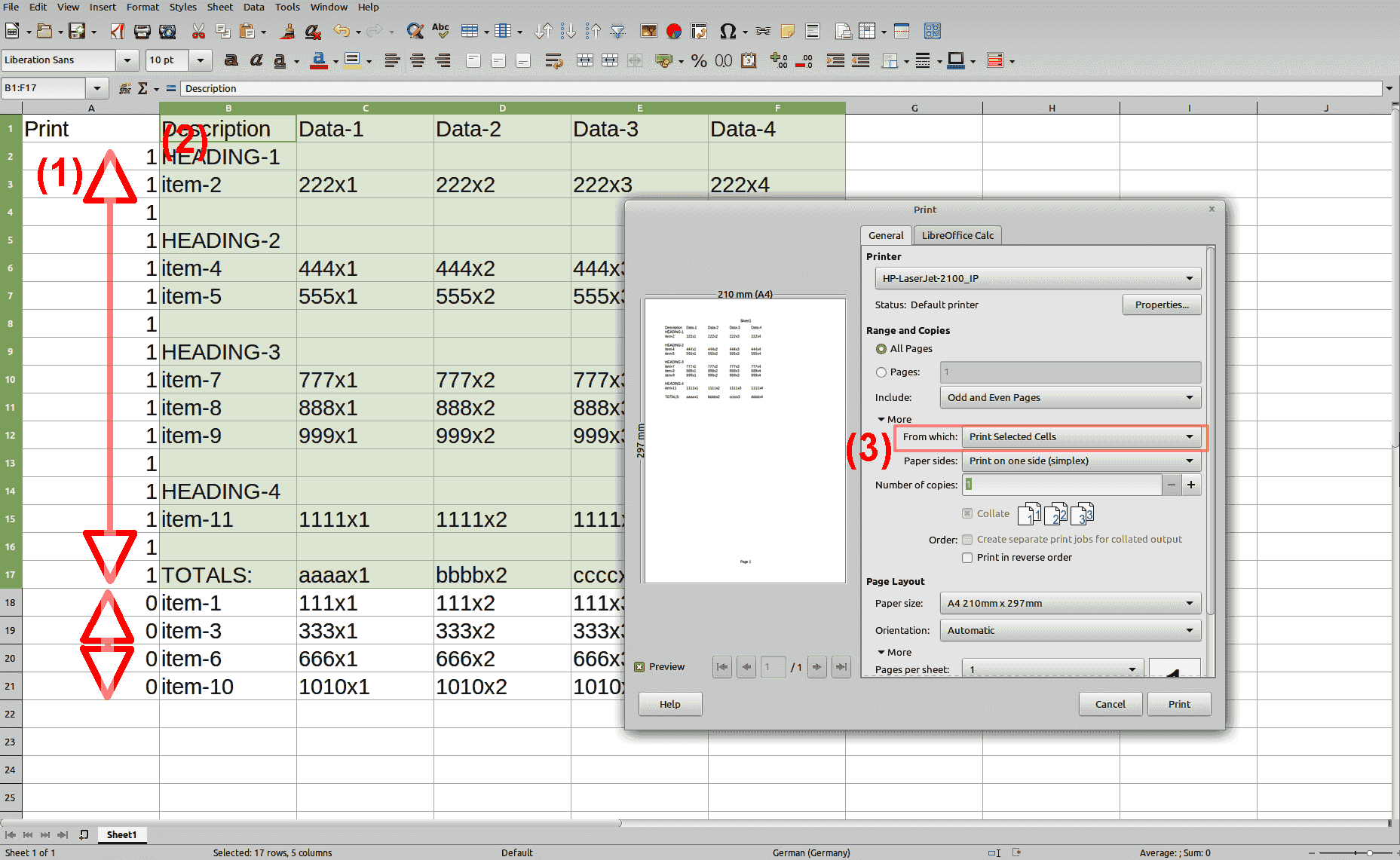The height and width of the screenshot is (860, 1400).
Task: Open the From which dropdown
Action: click(x=1081, y=437)
